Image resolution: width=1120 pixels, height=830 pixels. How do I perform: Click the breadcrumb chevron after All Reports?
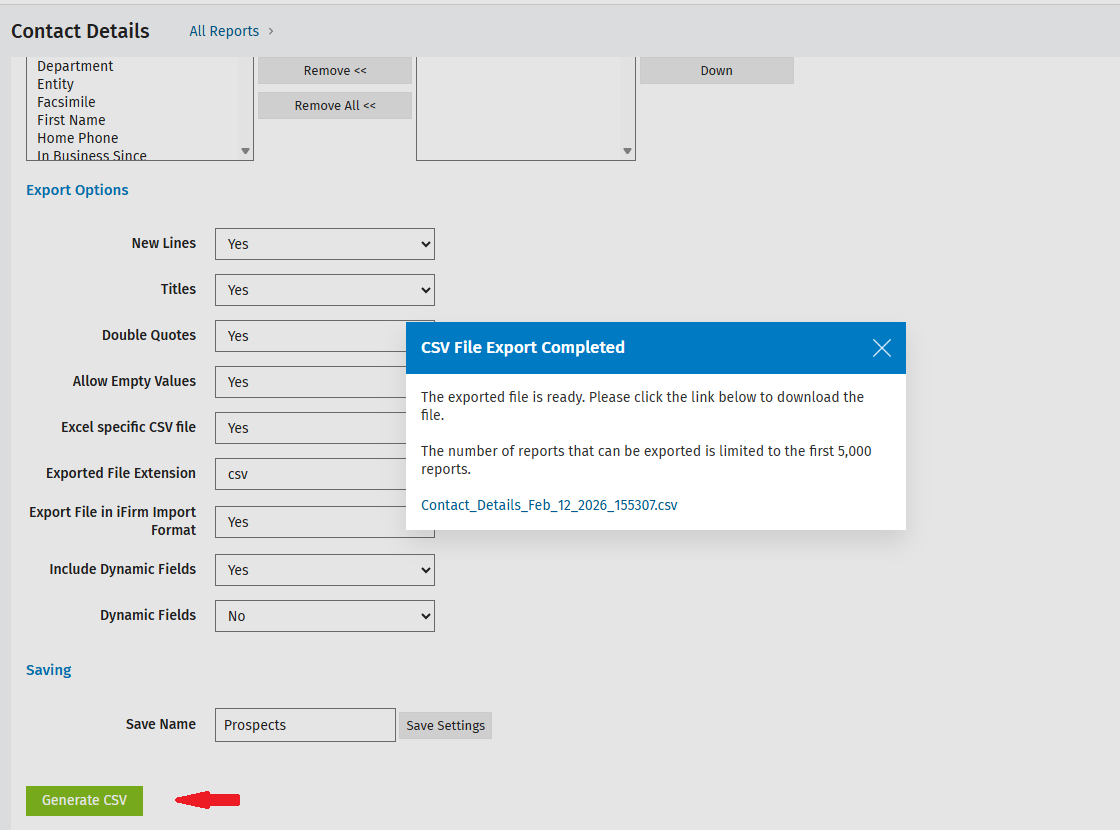(271, 31)
